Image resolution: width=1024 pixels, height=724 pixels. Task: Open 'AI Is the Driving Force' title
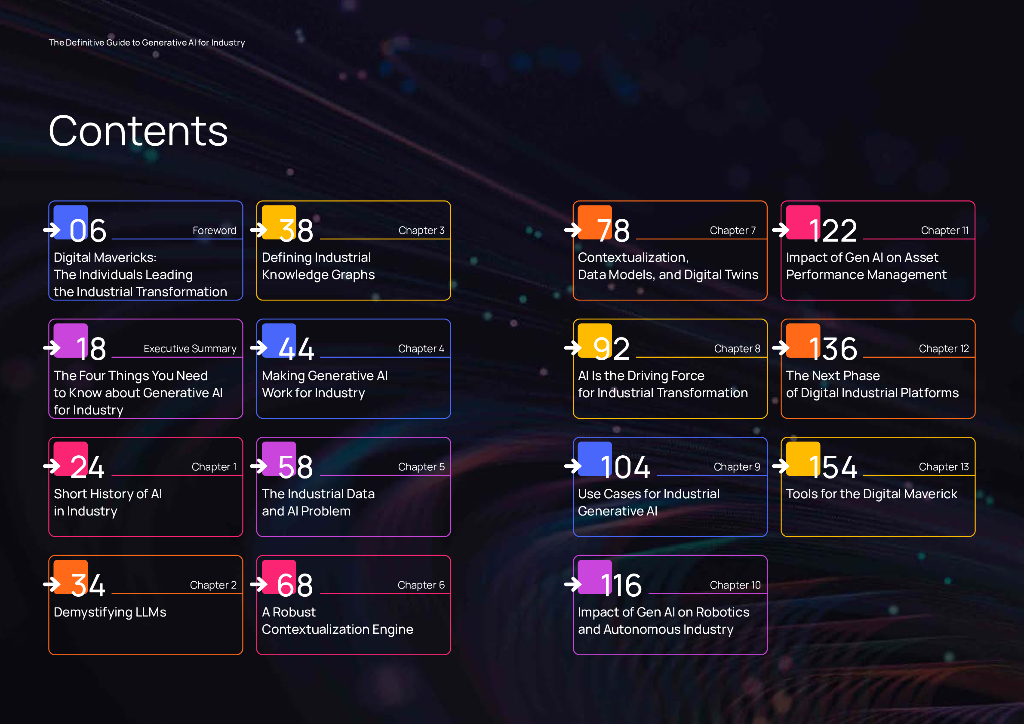click(x=663, y=385)
